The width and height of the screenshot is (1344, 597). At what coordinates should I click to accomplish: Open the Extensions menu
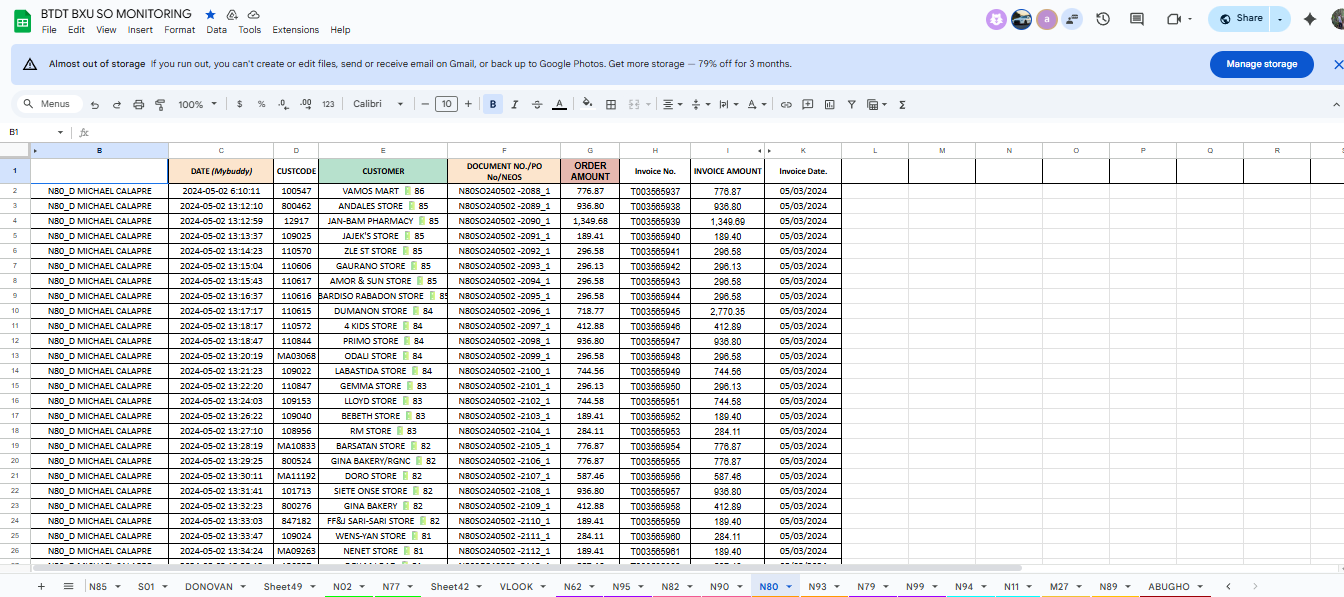(x=295, y=30)
